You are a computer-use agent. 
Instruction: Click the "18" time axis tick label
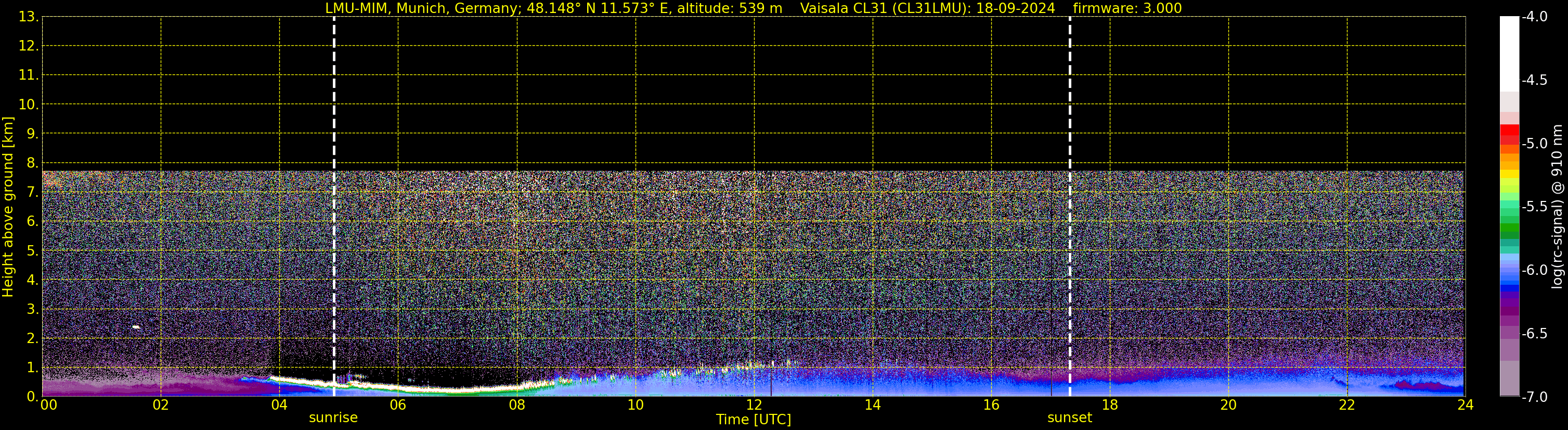(1110, 405)
